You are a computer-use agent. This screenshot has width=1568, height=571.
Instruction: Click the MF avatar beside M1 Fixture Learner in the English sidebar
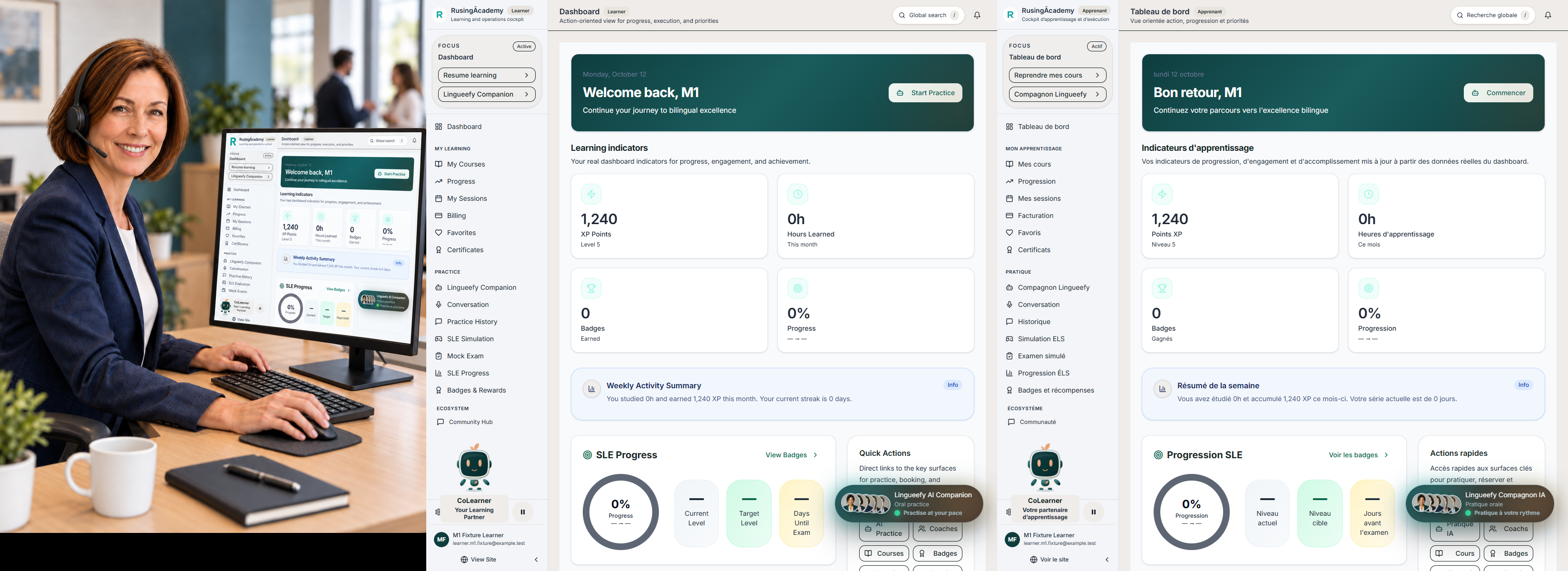[x=441, y=539]
